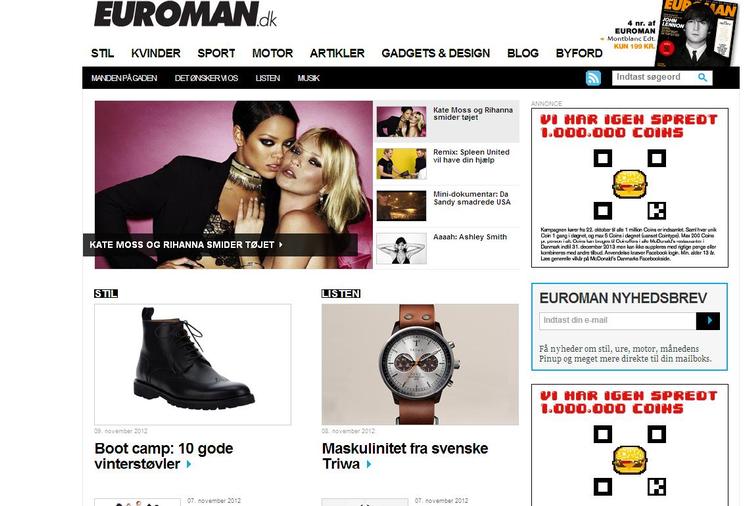Open the STIL menu

(102, 53)
